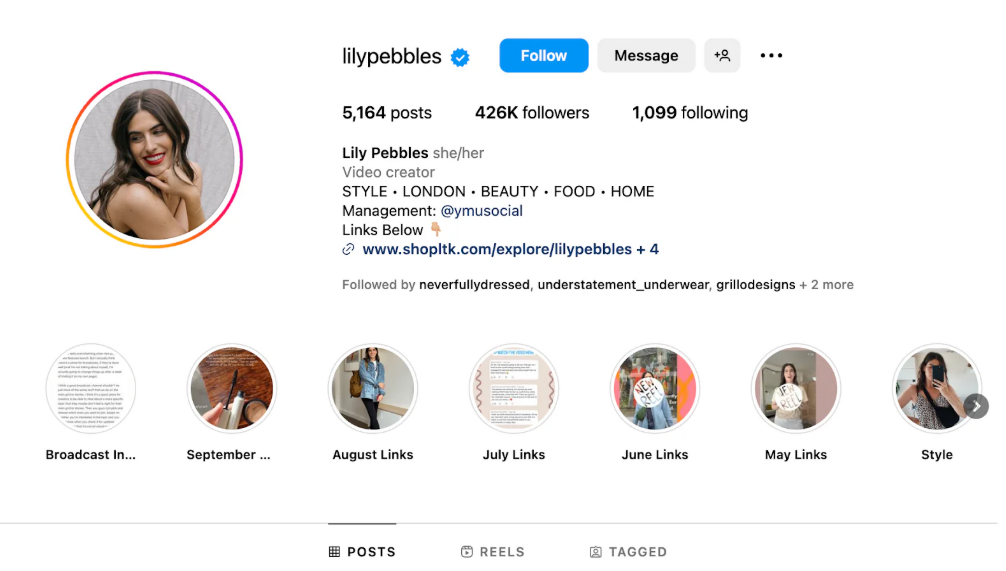Screen dimensions: 1006x571
Task: Click the Reels icon
Action: [x=467, y=552]
